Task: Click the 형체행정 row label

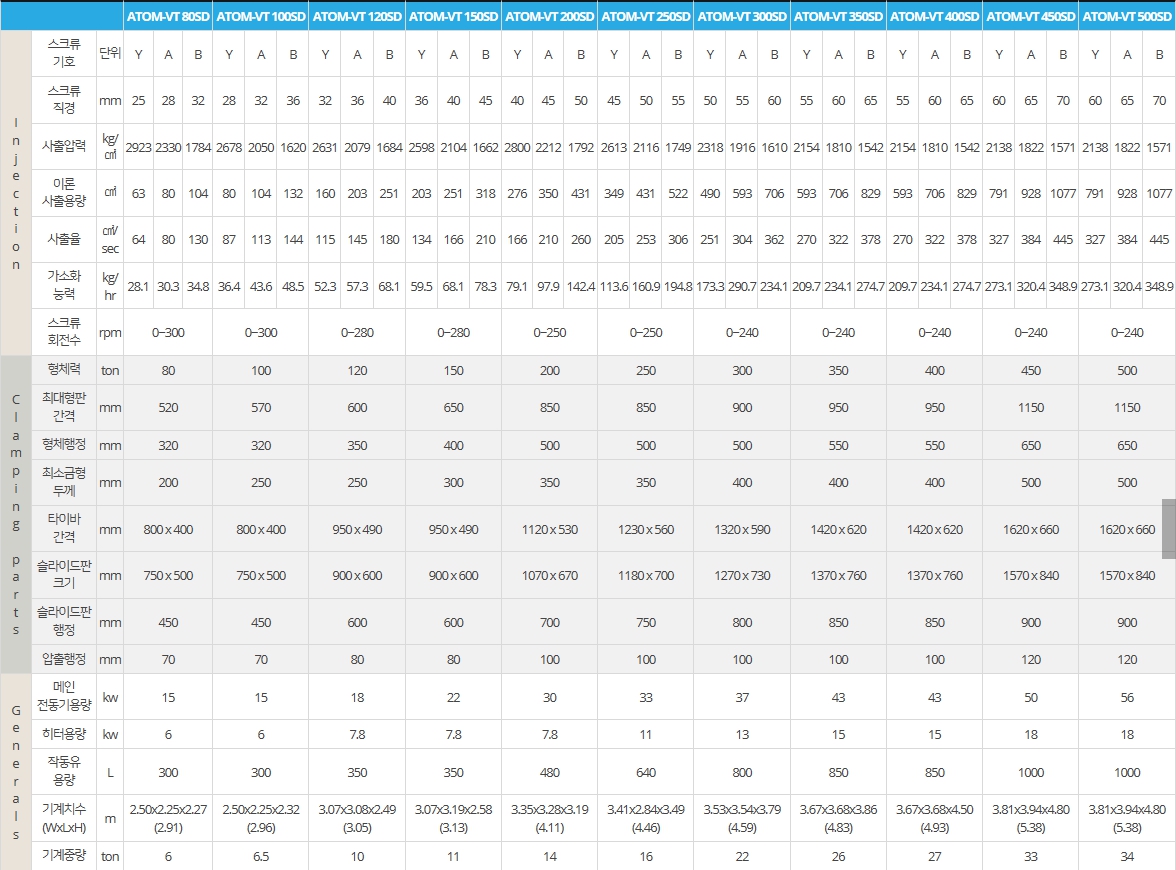Action: tap(64, 444)
